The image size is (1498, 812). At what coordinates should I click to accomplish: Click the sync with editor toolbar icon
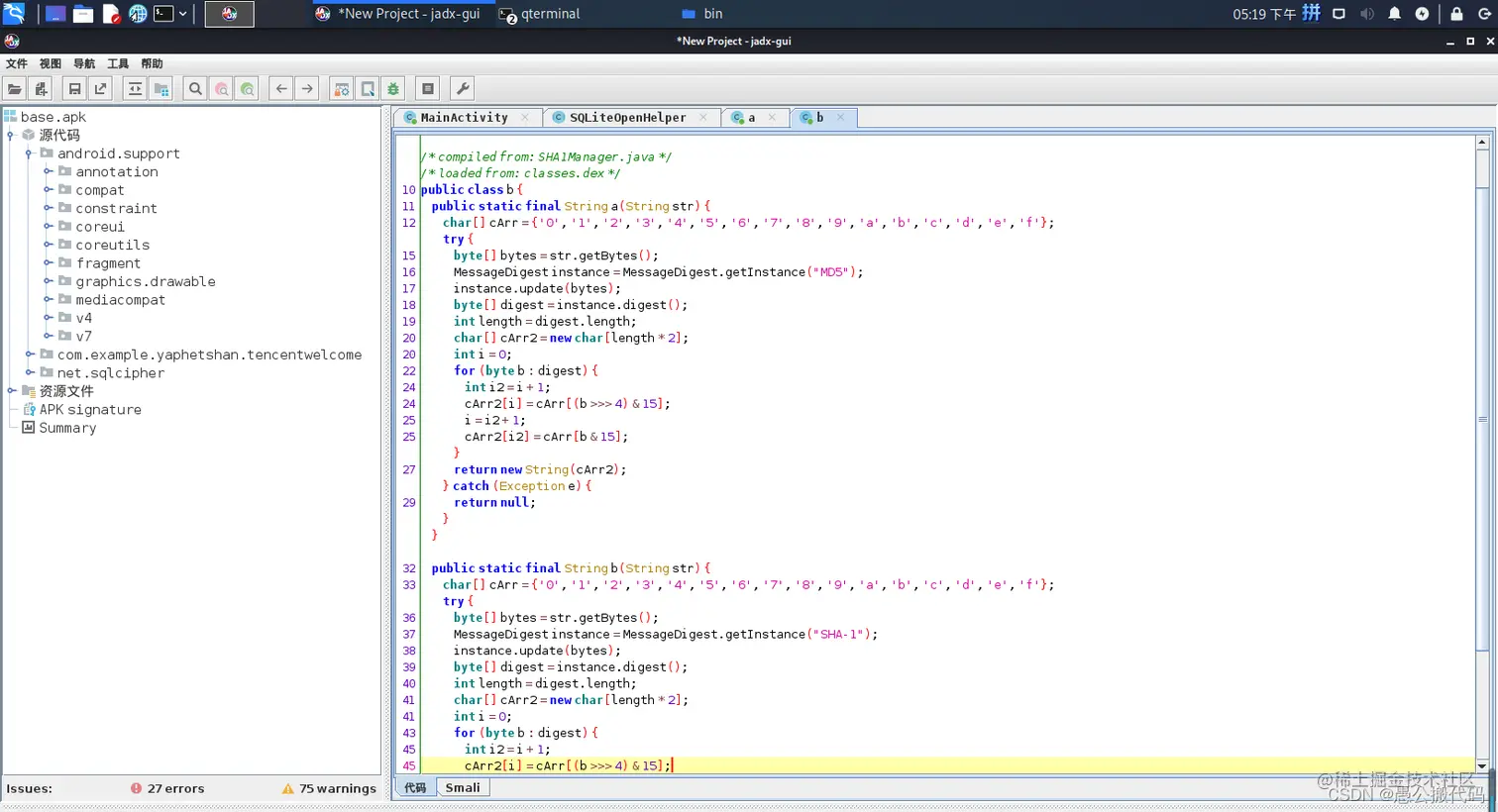pyautogui.click(x=135, y=89)
